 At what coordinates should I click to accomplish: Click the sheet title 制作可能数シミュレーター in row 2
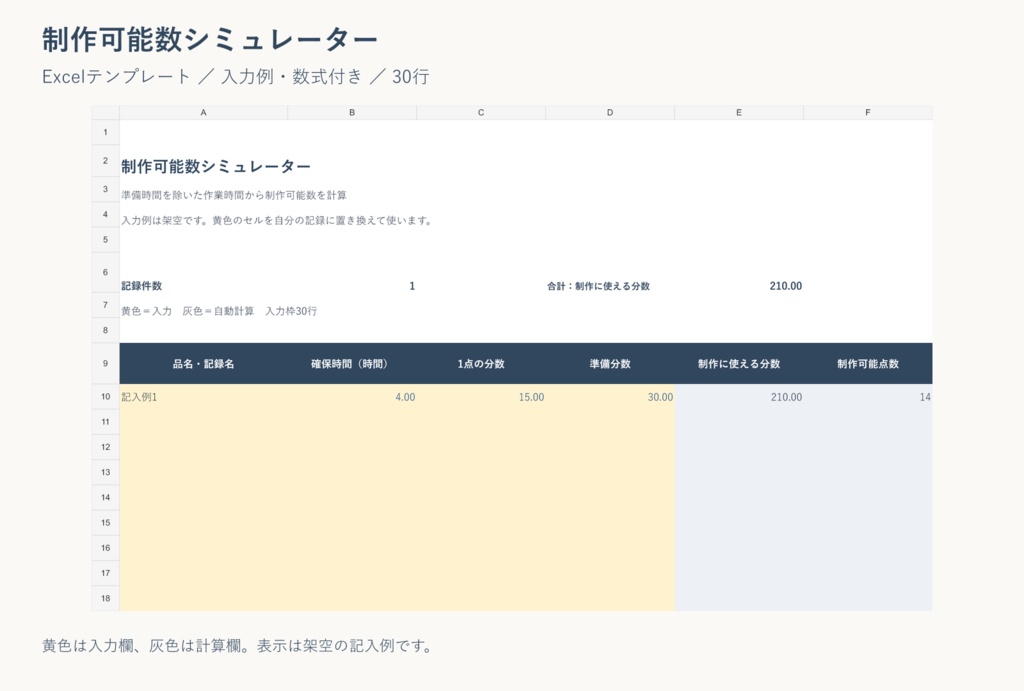216,167
